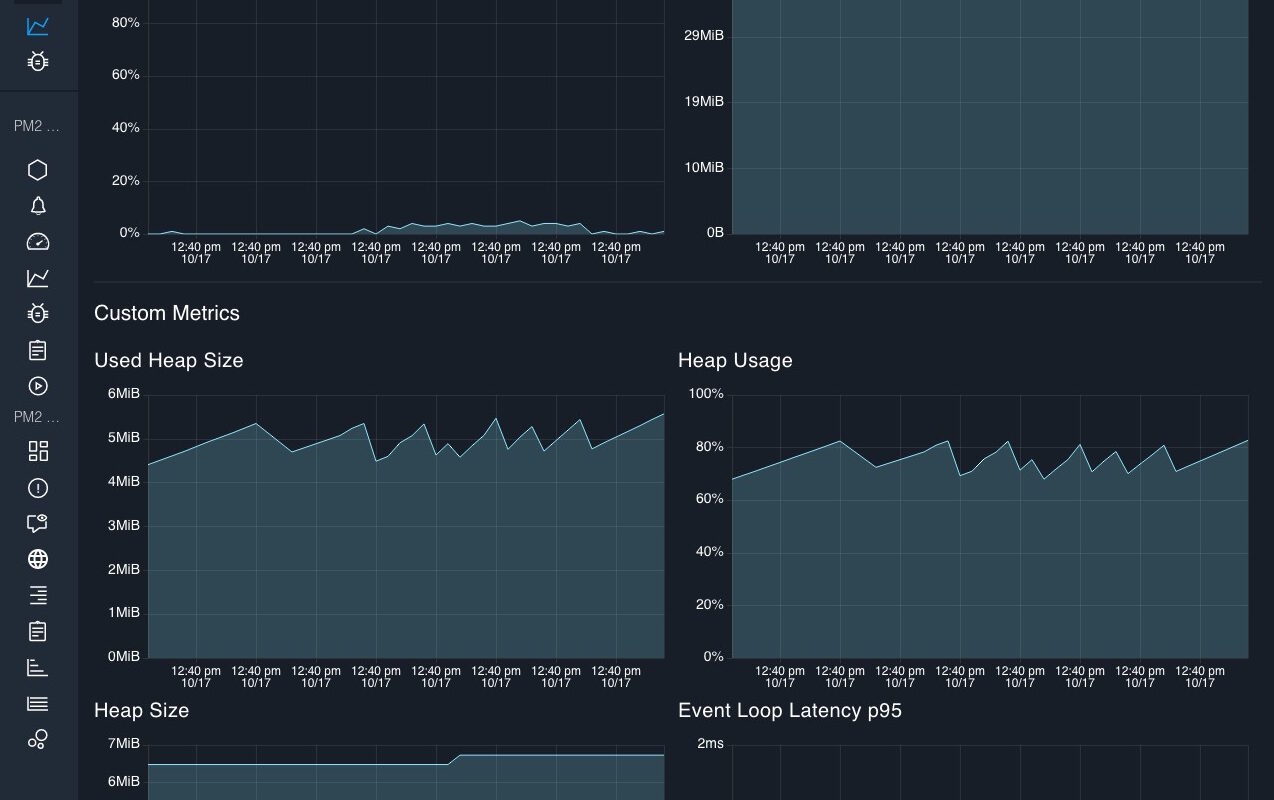Click inside the Used Heap Size chart area

406,526
